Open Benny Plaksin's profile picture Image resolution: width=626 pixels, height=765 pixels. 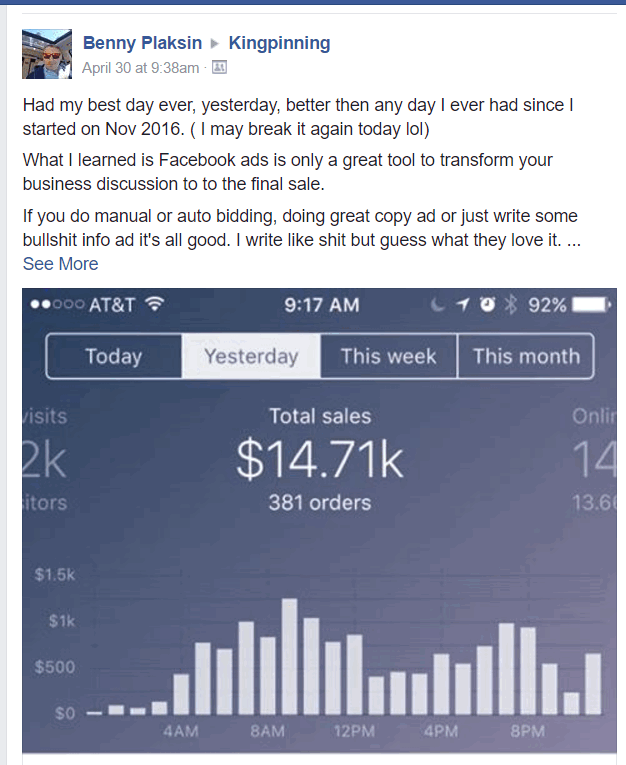pos(47,54)
